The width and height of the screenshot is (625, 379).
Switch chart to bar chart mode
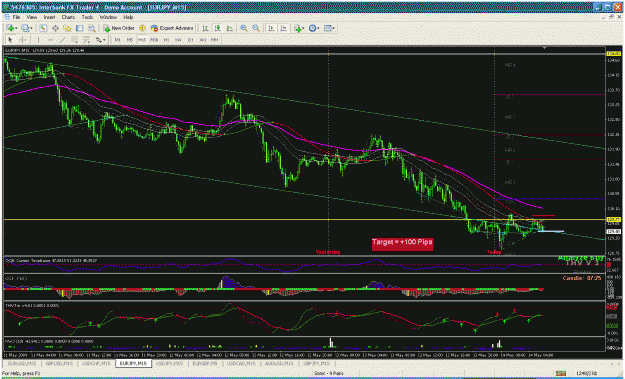(205, 28)
